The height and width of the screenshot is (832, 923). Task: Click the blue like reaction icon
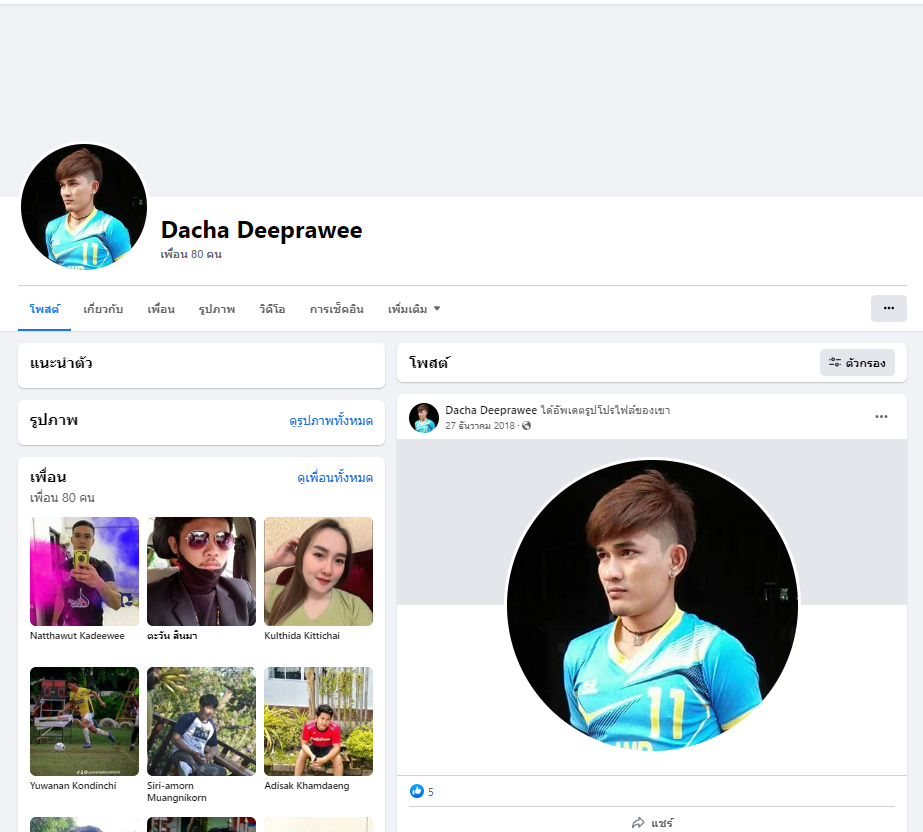[417, 791]
